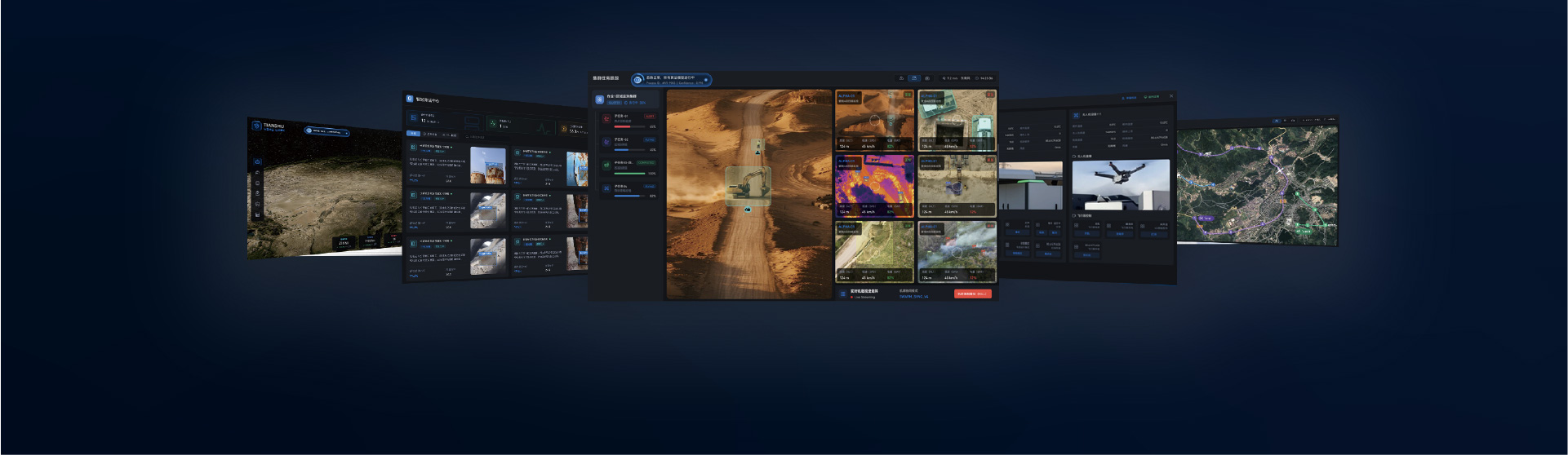Click the middle view-mode icon in center header
This screenshot has height=455, width=1568.
[914, 78]
